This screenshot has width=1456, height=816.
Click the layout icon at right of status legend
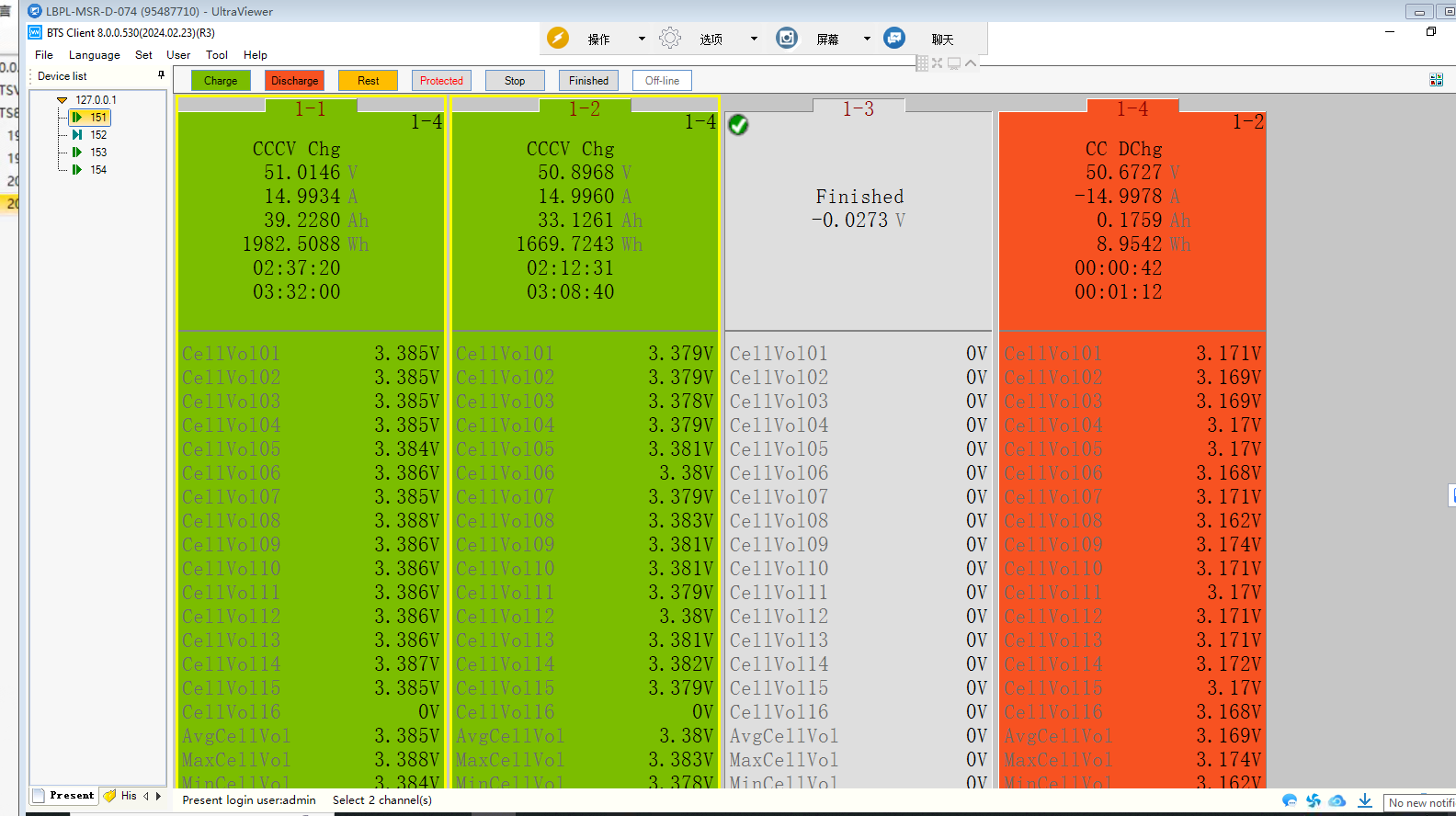(1436, 80)
